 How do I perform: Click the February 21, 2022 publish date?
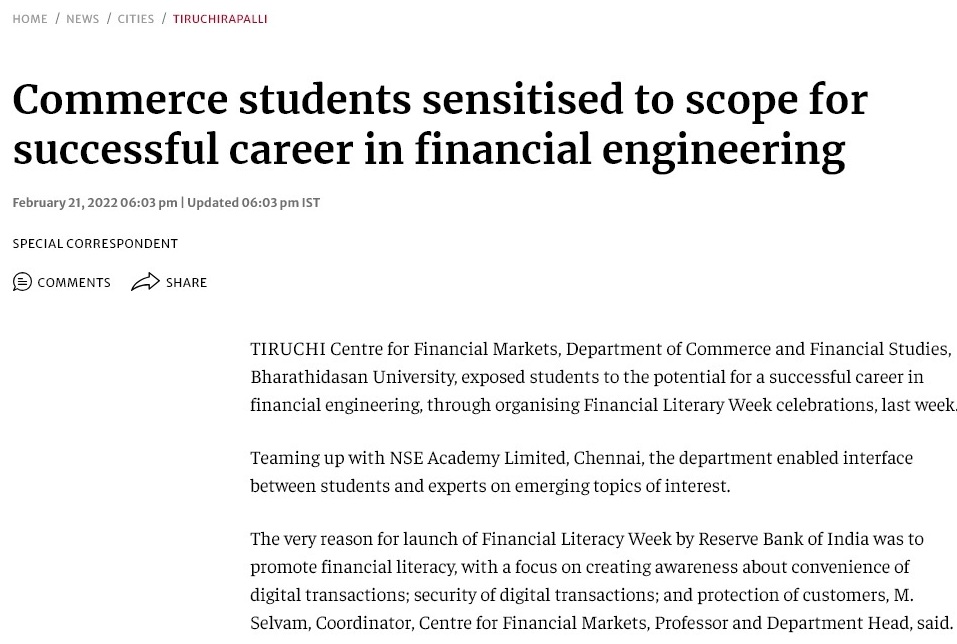65,203
